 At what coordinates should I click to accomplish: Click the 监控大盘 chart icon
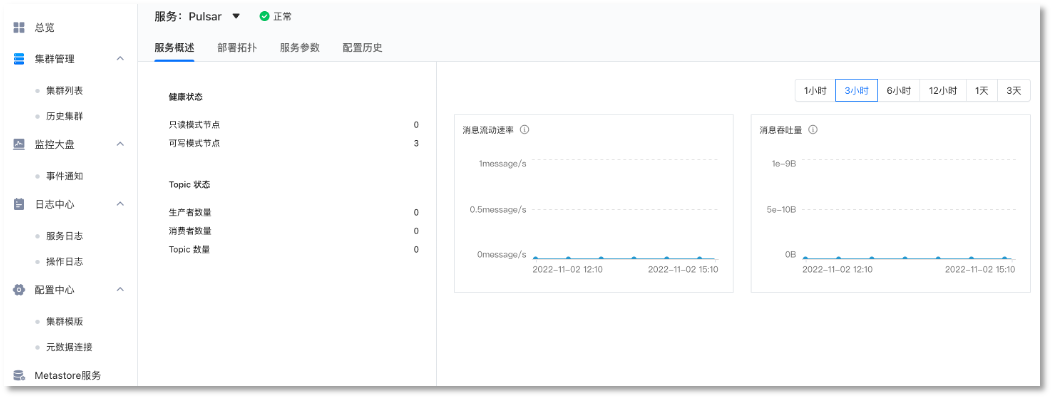click(19, 144)
